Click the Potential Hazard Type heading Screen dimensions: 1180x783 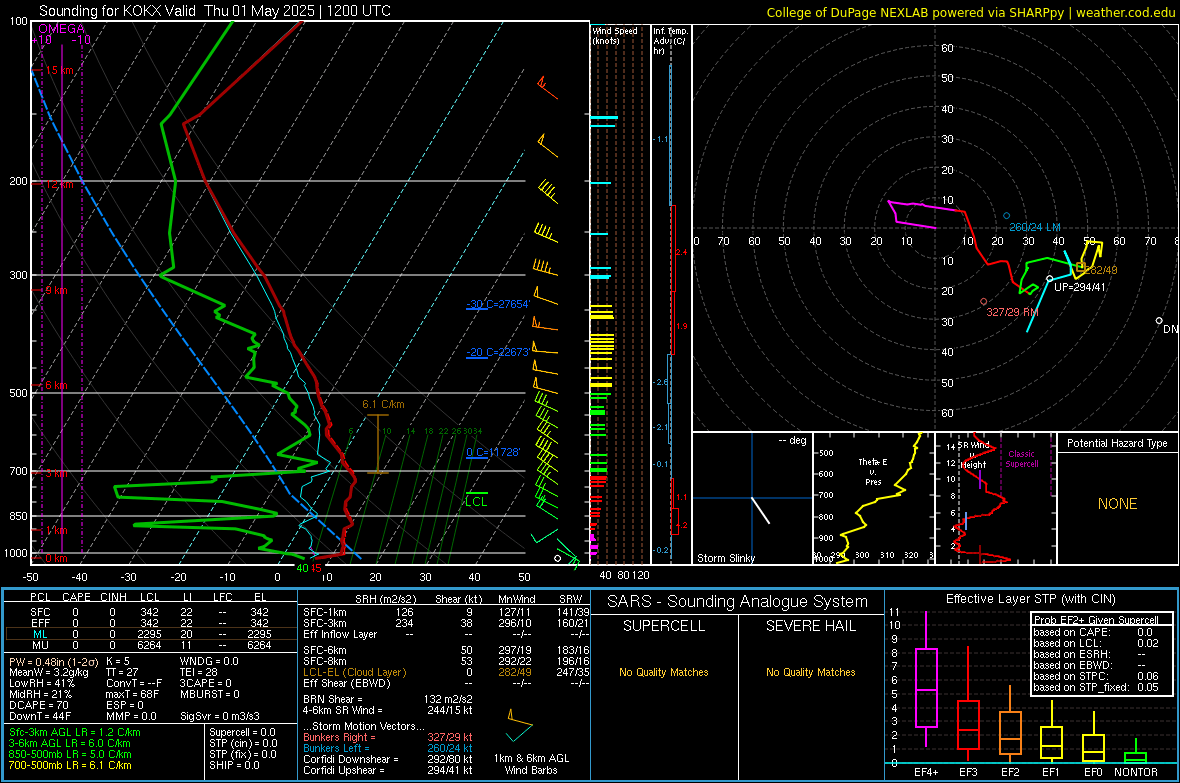1118,443
